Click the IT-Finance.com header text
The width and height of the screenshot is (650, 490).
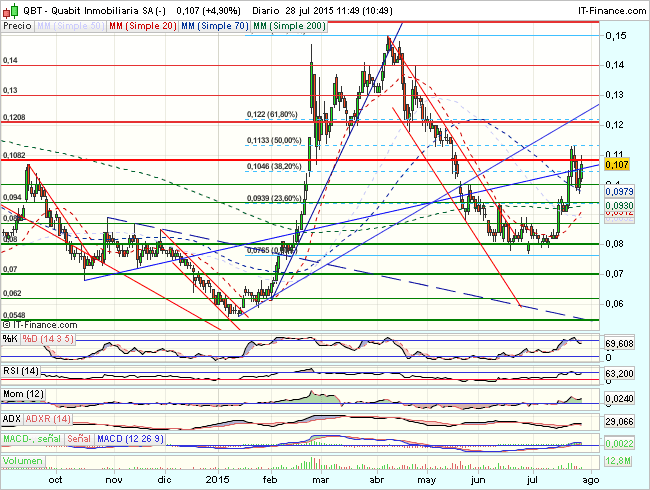point(612,11)
